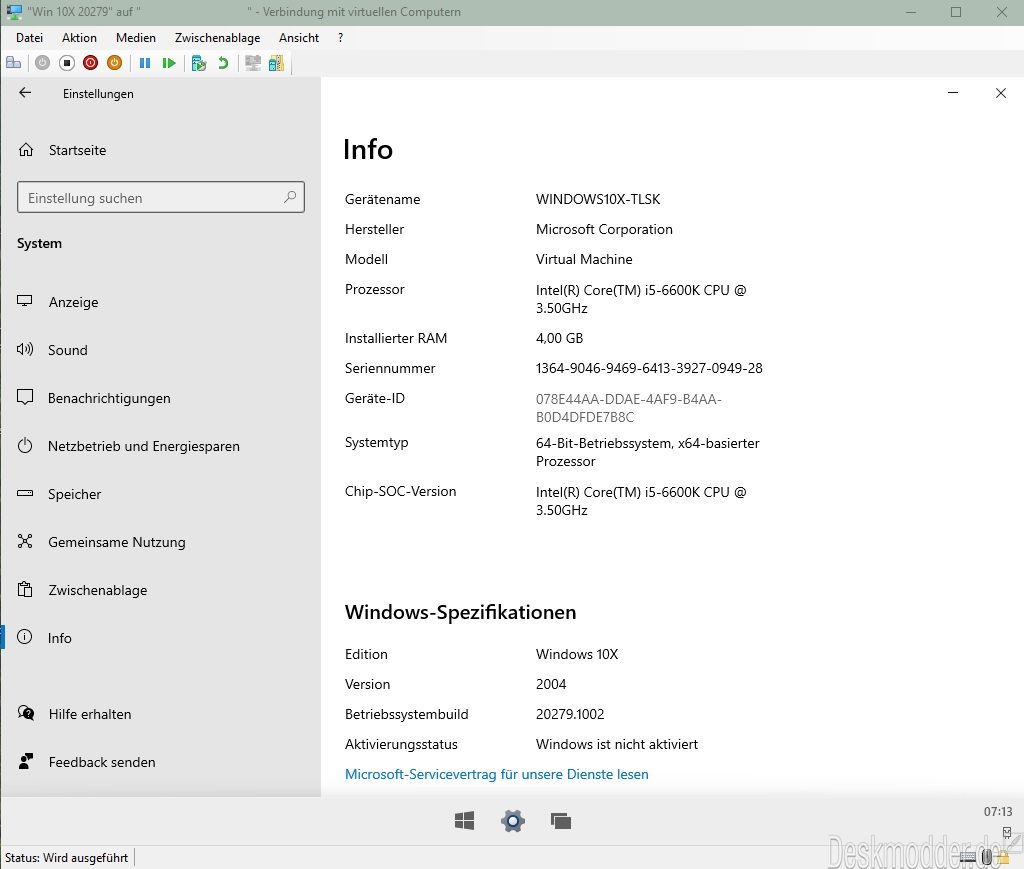The width and height of the screenshot is (1024, 869).
Task: Click the System sidebar header
Action: click(x=39, y=244)
